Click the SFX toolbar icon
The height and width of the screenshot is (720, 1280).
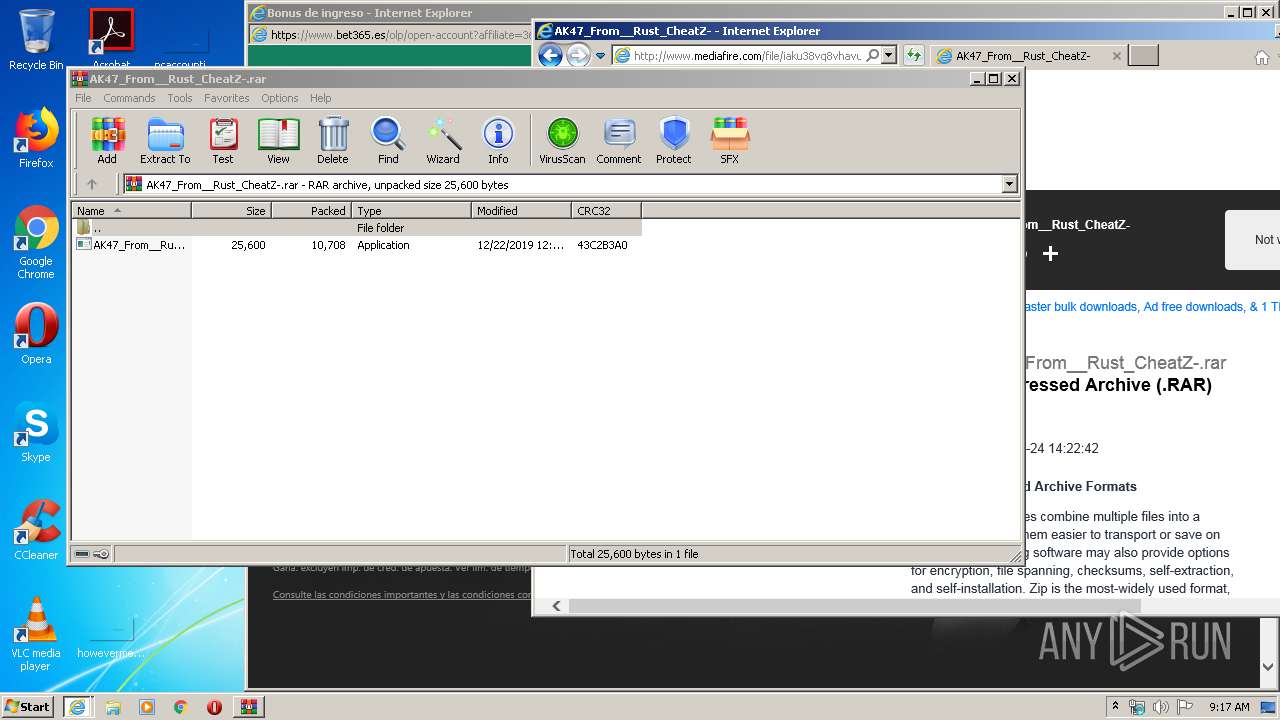(730, 140)
